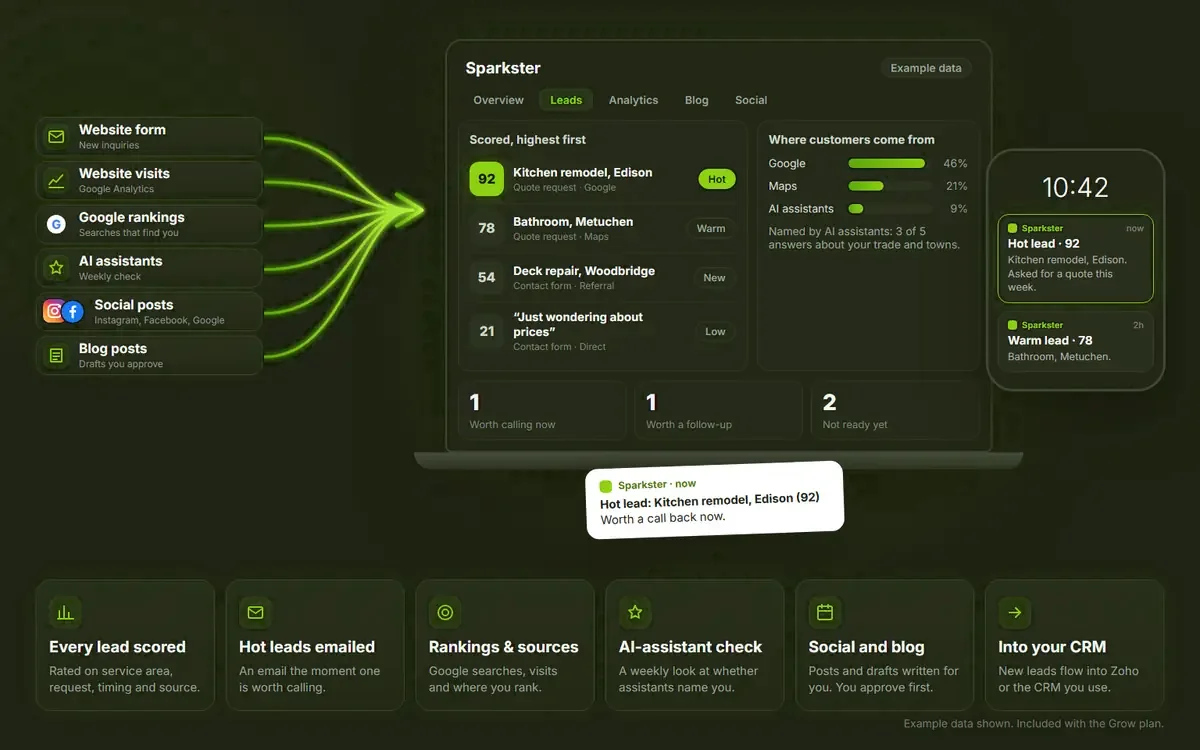This screenshot has width=1200, height=750.
Task: Click the star icon beside AI assistants
Action: [56, 268]
